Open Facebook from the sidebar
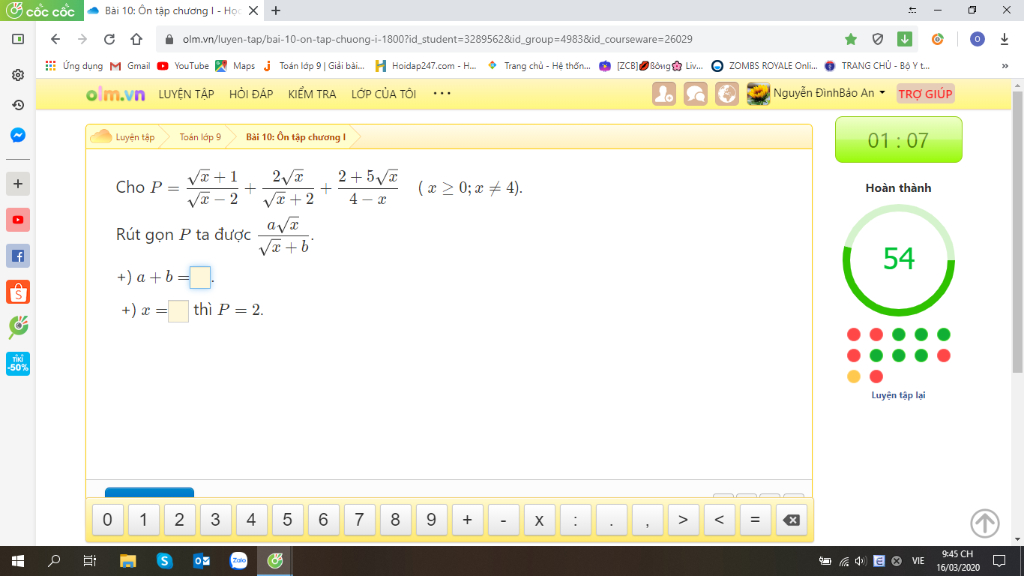The width and height of the screenshot is (1024, 576). (x=18, y=256)
